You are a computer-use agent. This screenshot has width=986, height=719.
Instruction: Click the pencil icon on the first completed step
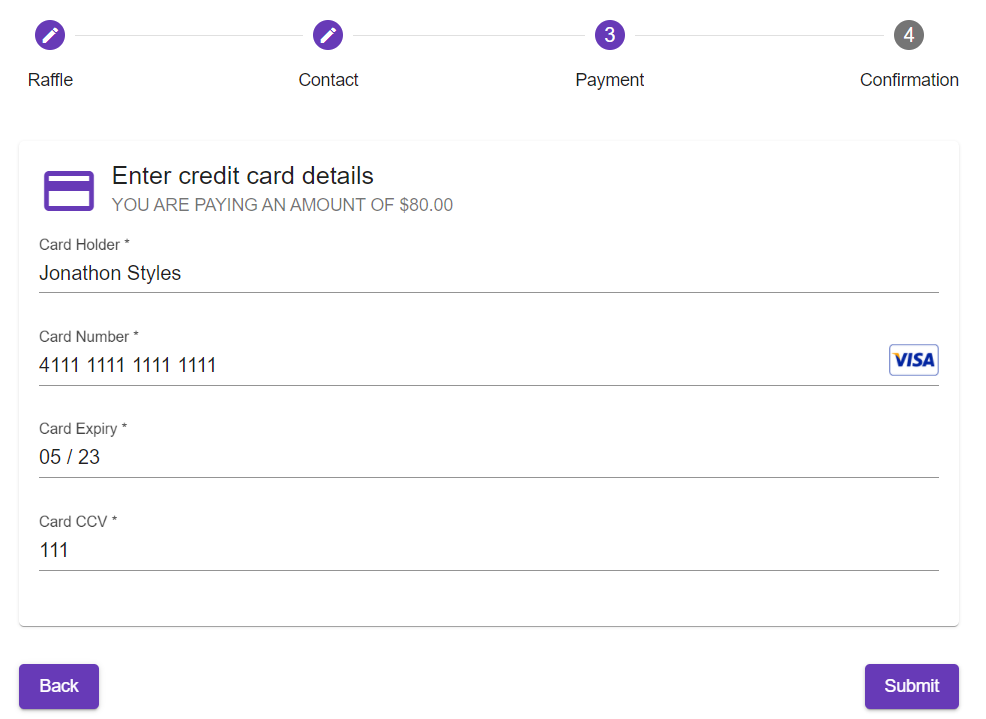(x=50, y=34)
